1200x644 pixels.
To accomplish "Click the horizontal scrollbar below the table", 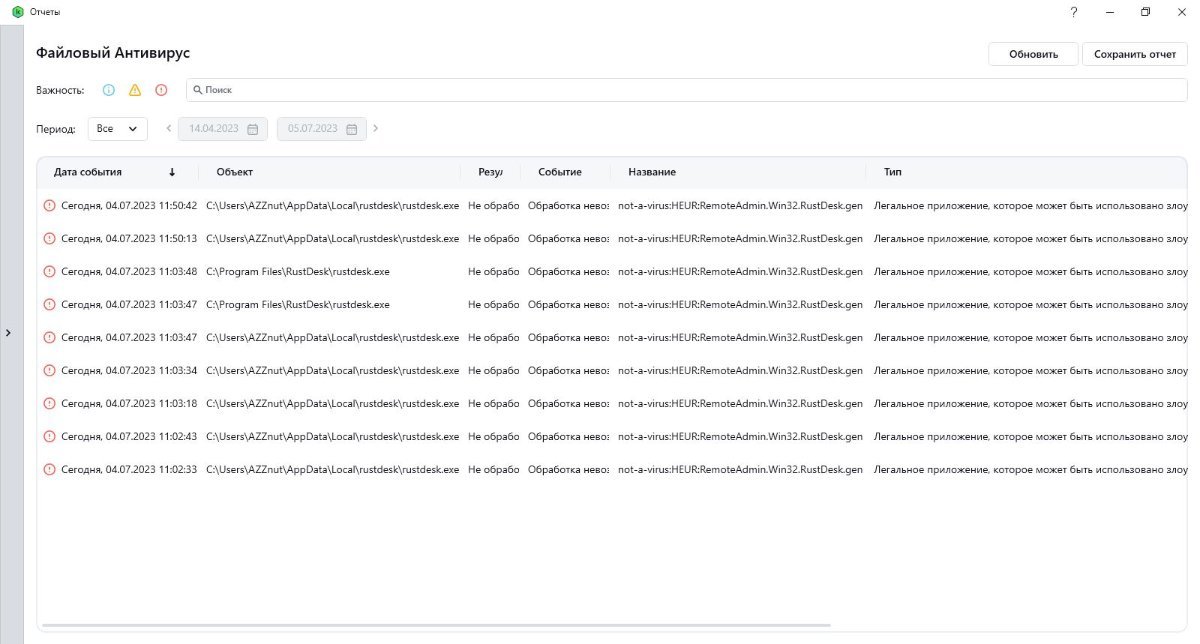I will 436,625.
